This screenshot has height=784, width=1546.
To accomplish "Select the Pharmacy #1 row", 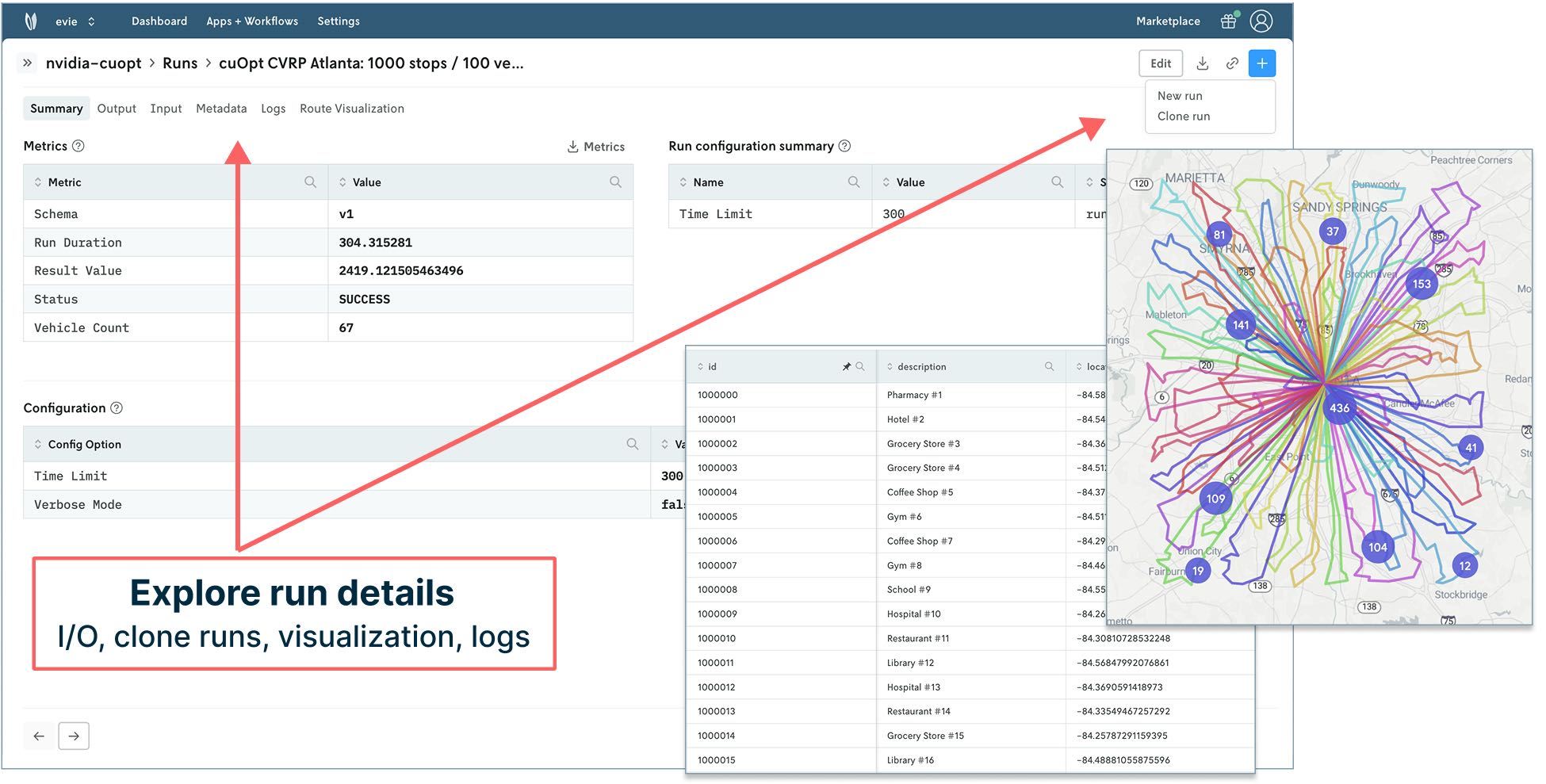I will coord(896,395).
